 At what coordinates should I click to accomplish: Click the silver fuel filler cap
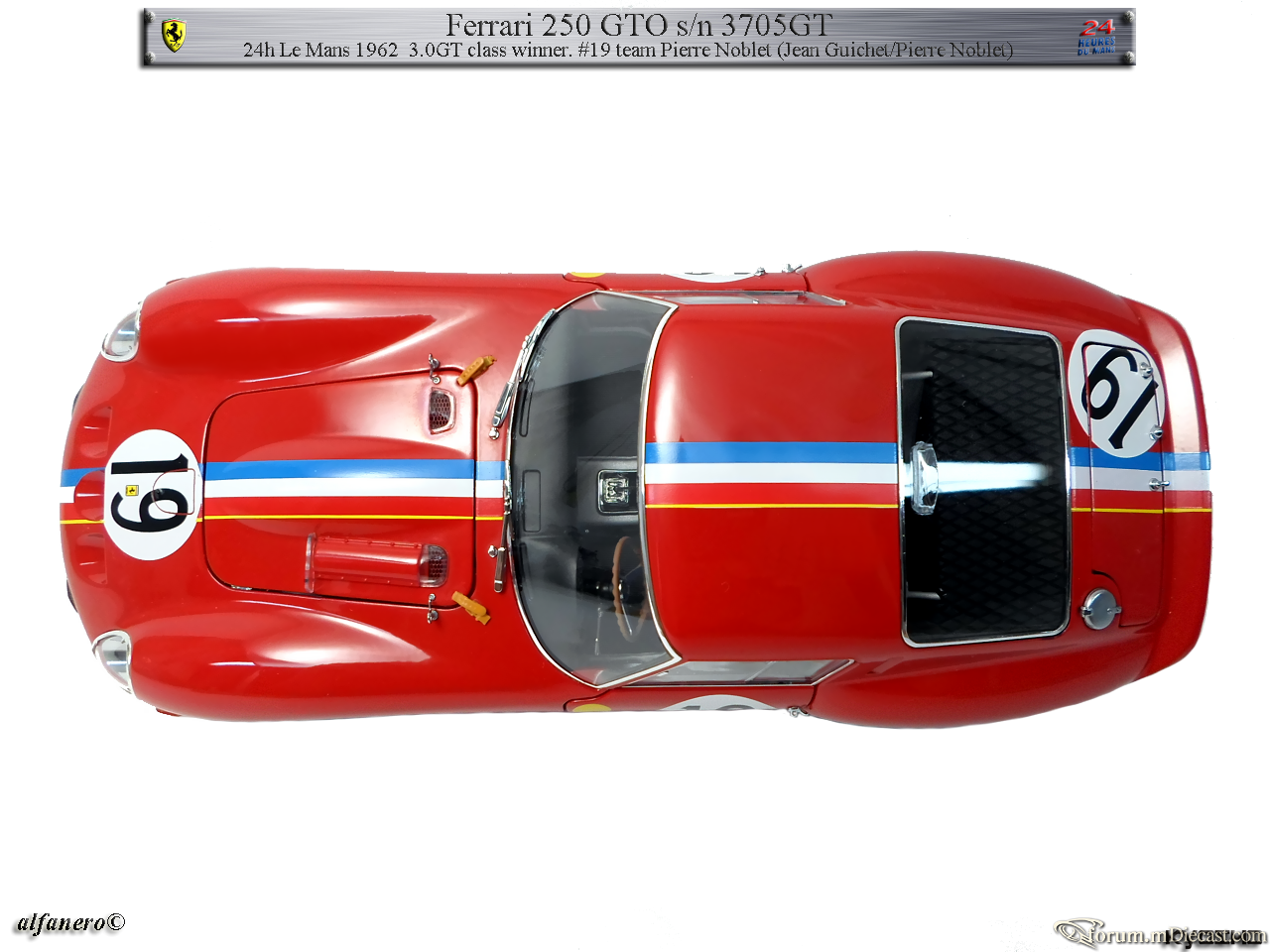pos(1099,610)
